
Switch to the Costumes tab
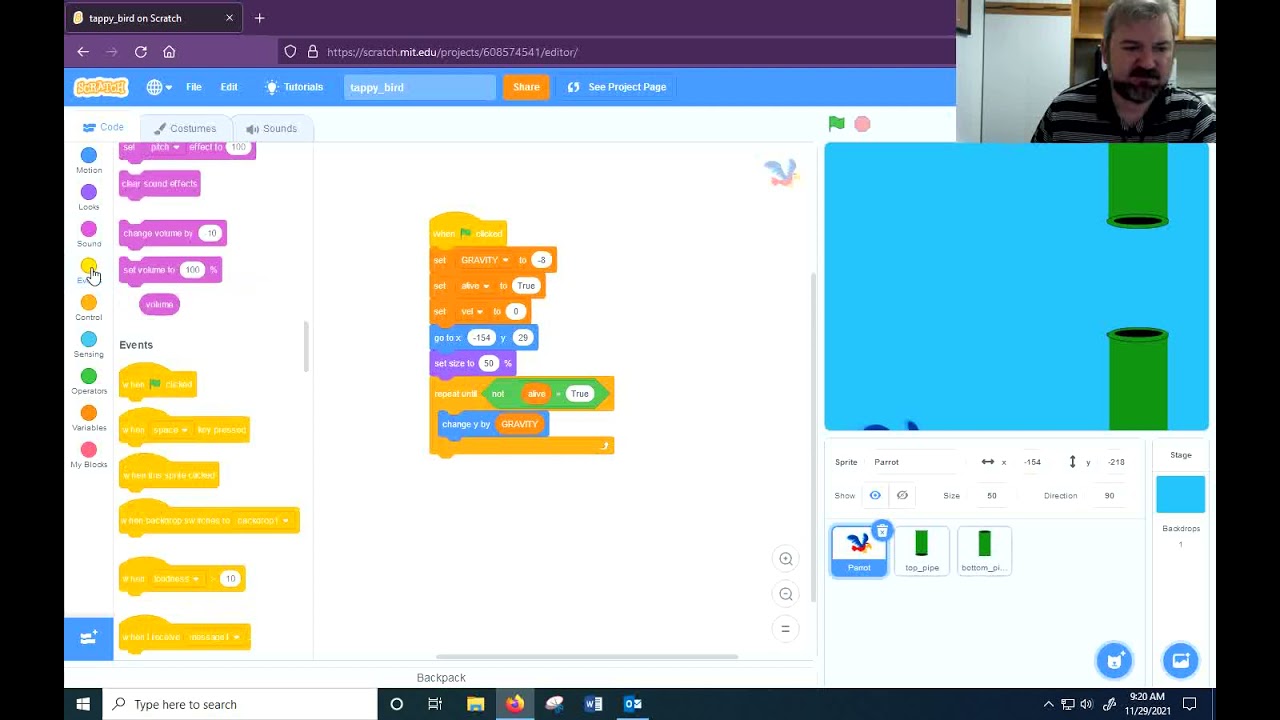point(185,128)
